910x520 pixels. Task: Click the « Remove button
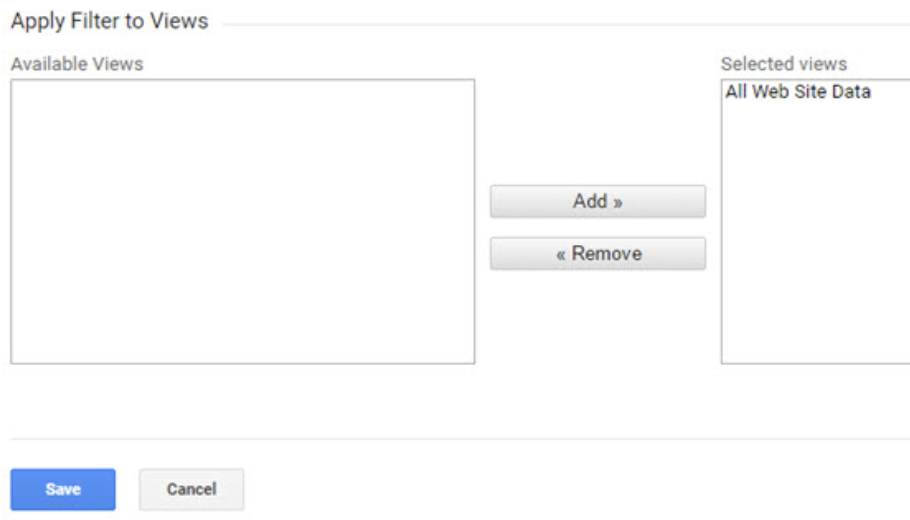pyautogui.click(x=598, y=254)
